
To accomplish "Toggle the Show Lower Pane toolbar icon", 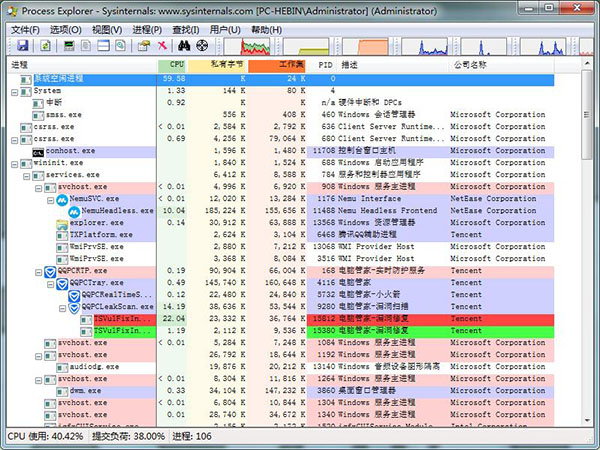I will point(102,46).
